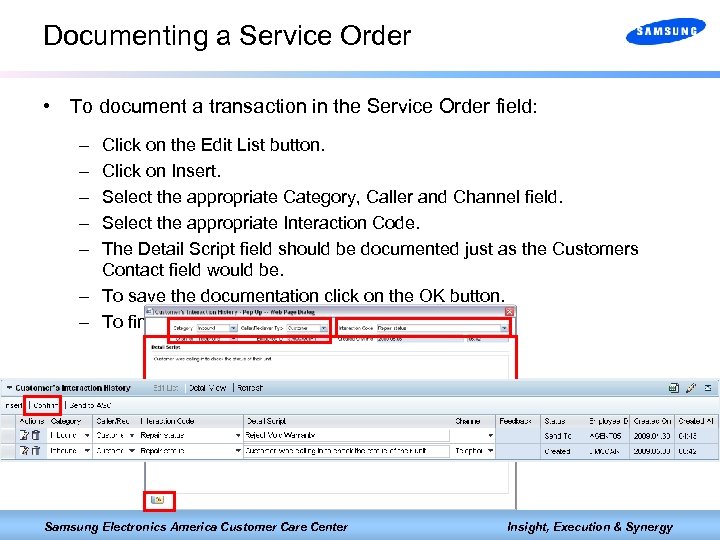Click the edit icon in the Reject Void Warranty row
Image resolution: width=720 pixels, height=540 pixels.
click(x=24, y=435)
